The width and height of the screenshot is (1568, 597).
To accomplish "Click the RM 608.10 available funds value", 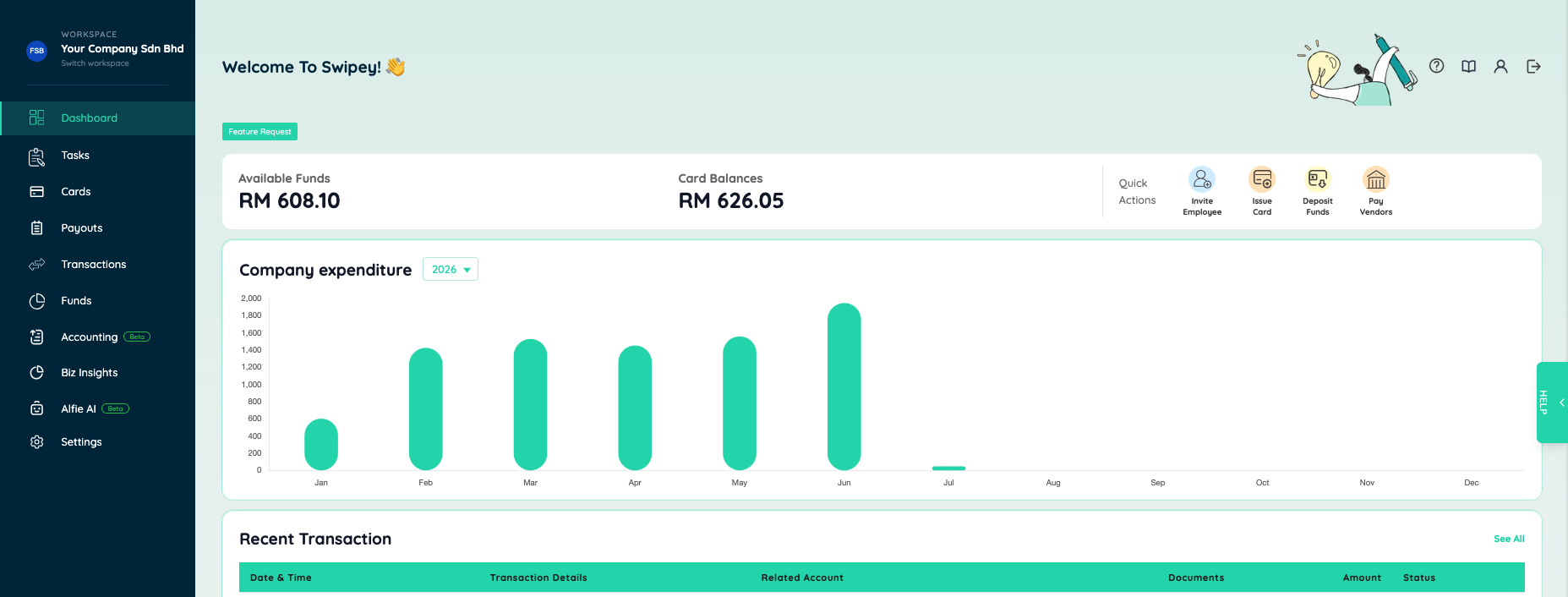I will (x=289, y=200).
